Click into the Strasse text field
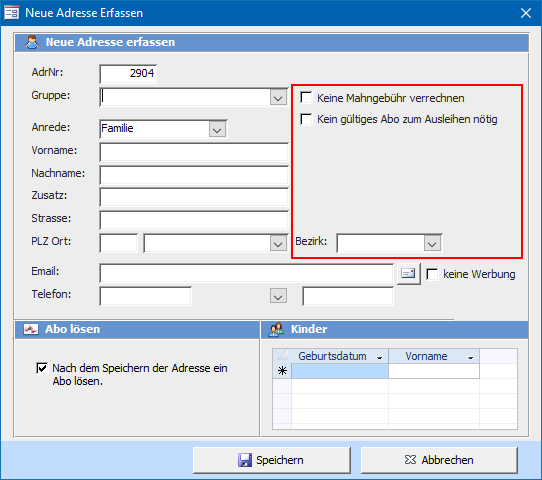 (x=194, y=220)
